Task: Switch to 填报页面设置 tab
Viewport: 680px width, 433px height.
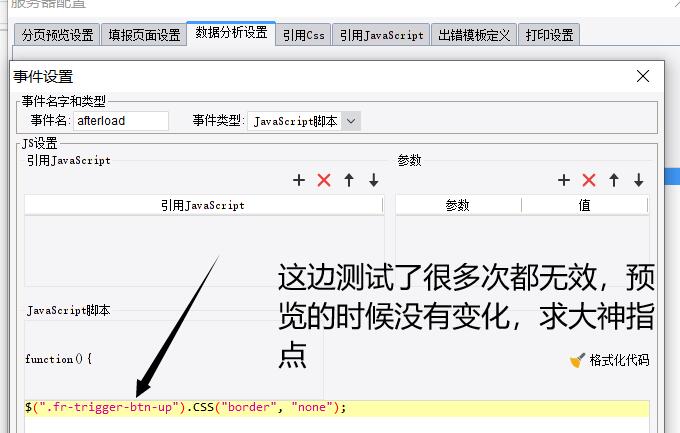Action: [x=144, y=35]
